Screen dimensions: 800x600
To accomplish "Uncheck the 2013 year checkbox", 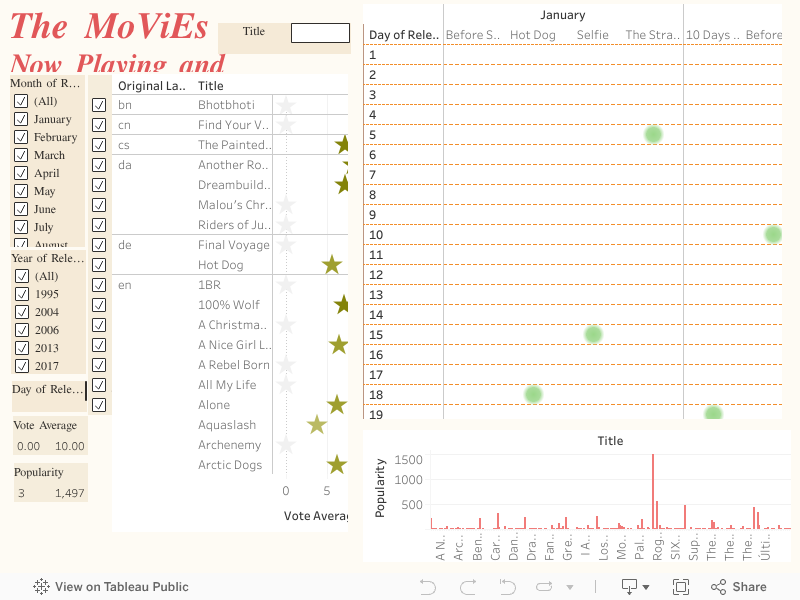I will tap(22, 348).
